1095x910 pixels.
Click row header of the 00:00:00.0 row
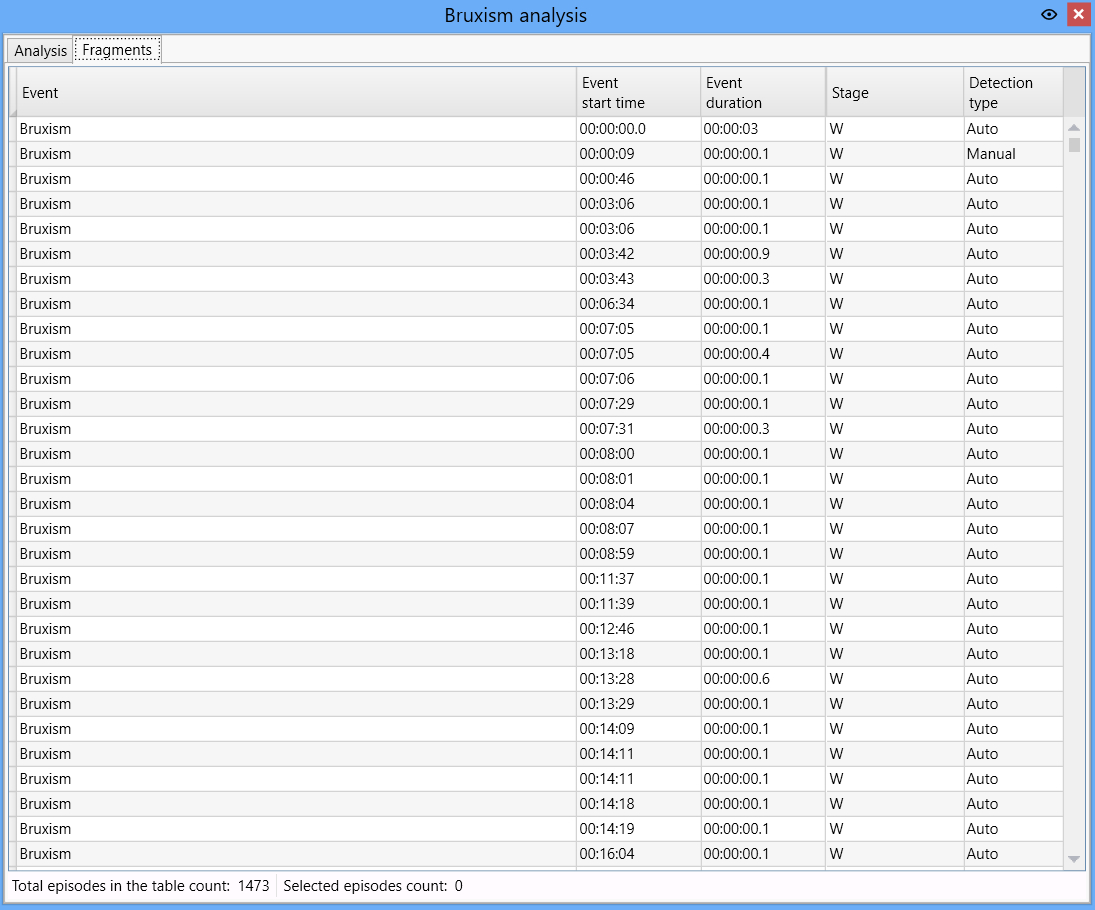click(13, 129)
